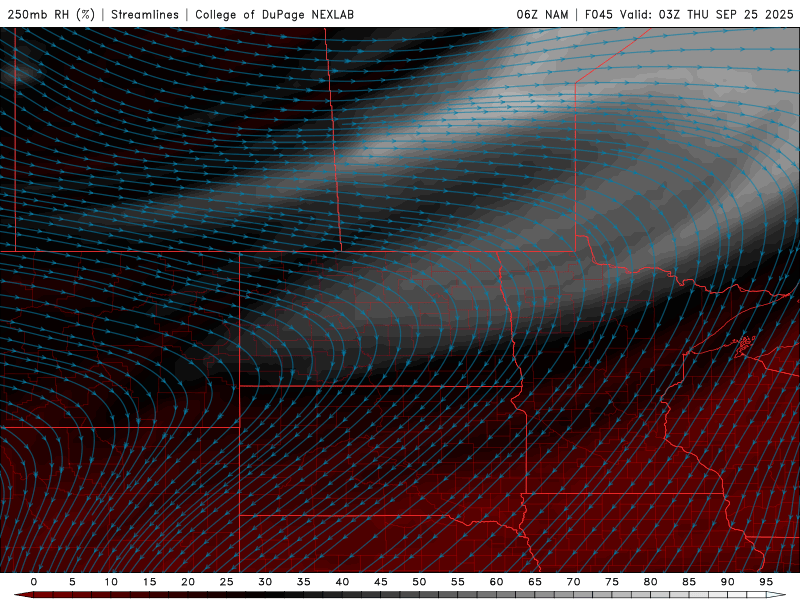Screen dimensions: 800x600
Task: Click the '06Z NAM' model run text
Action: point(542,14)
